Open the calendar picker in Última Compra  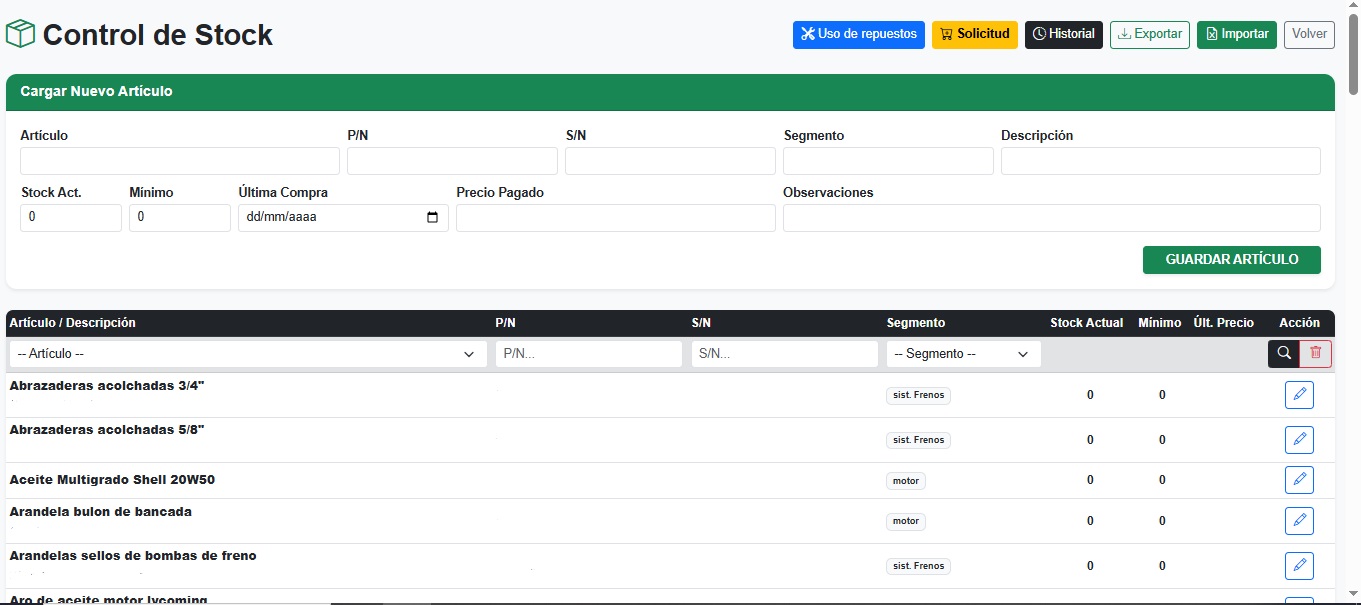[432, 217]
